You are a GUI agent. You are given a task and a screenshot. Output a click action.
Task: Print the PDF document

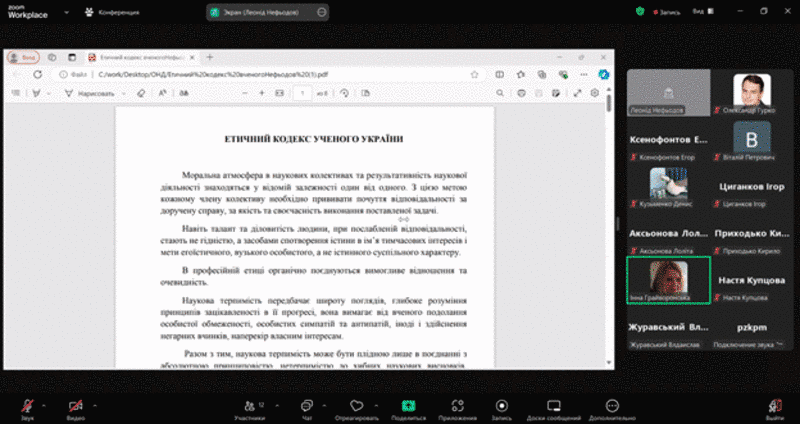point(521,93)
